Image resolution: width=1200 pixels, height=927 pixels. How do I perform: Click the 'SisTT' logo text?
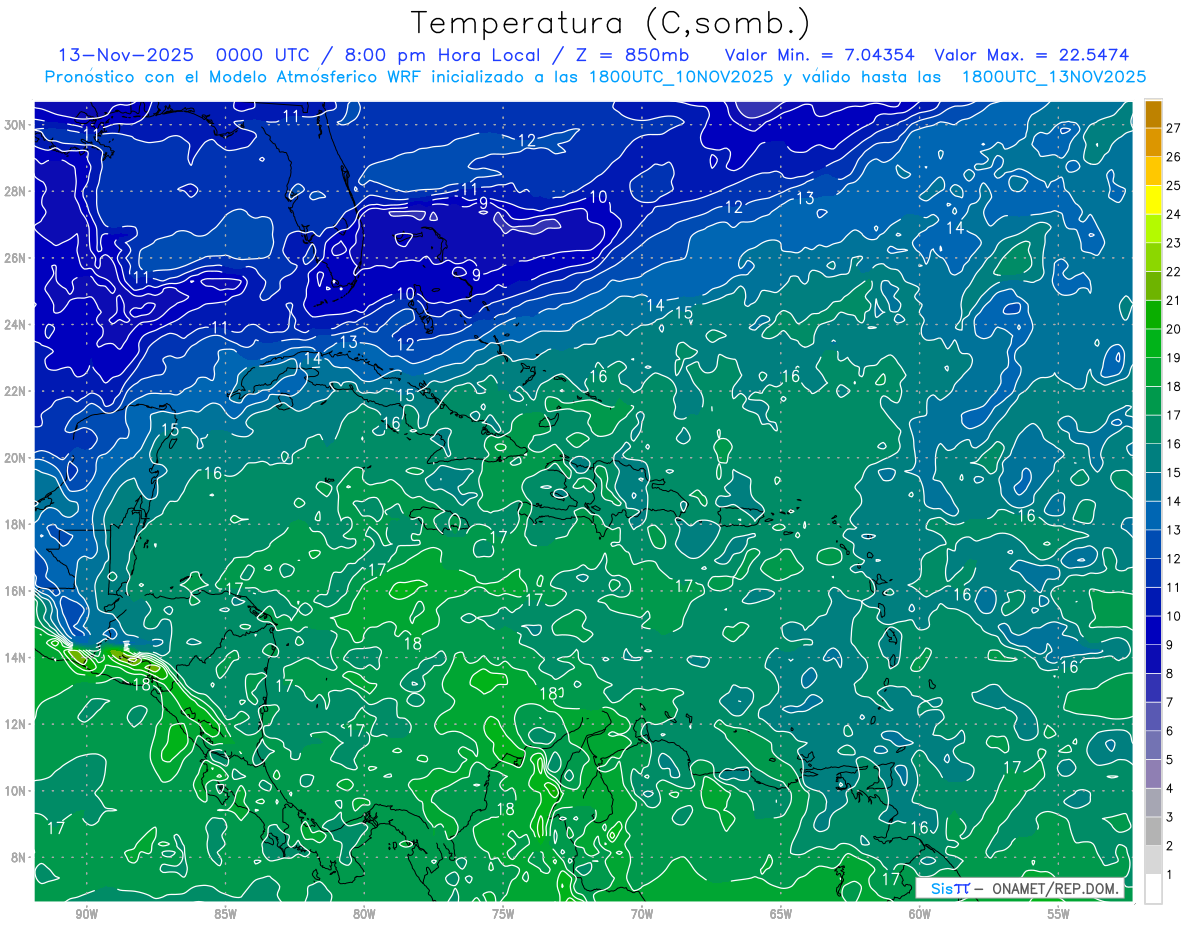pyautogui.click(x=950, y=888)
